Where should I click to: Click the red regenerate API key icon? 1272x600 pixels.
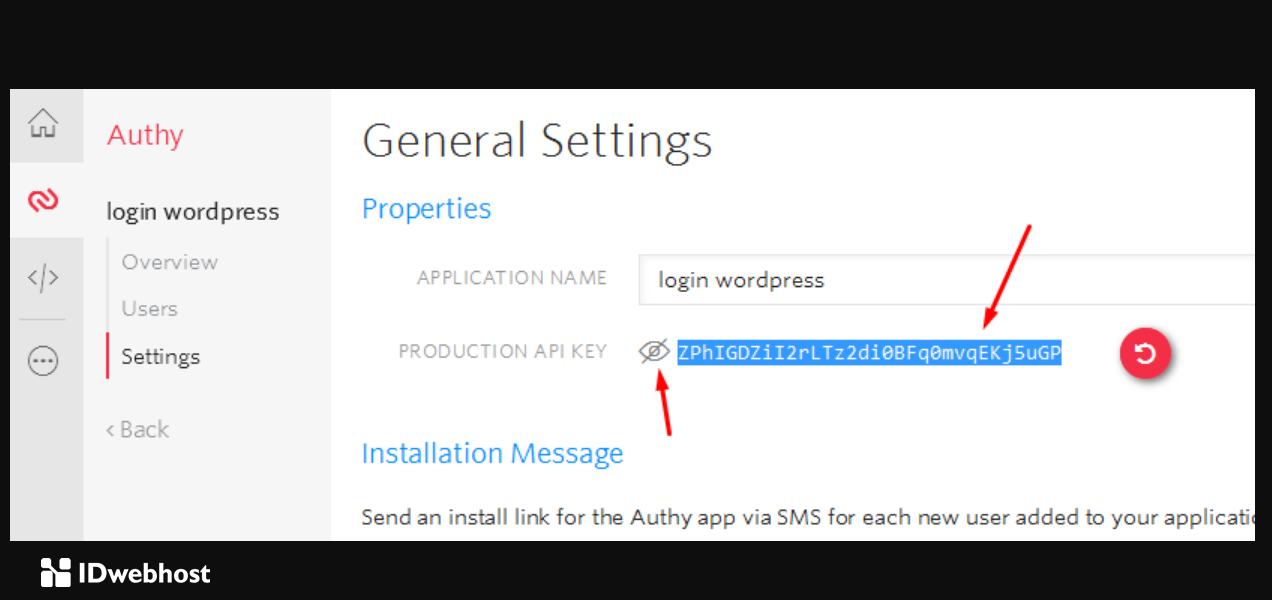[1145, 354]
